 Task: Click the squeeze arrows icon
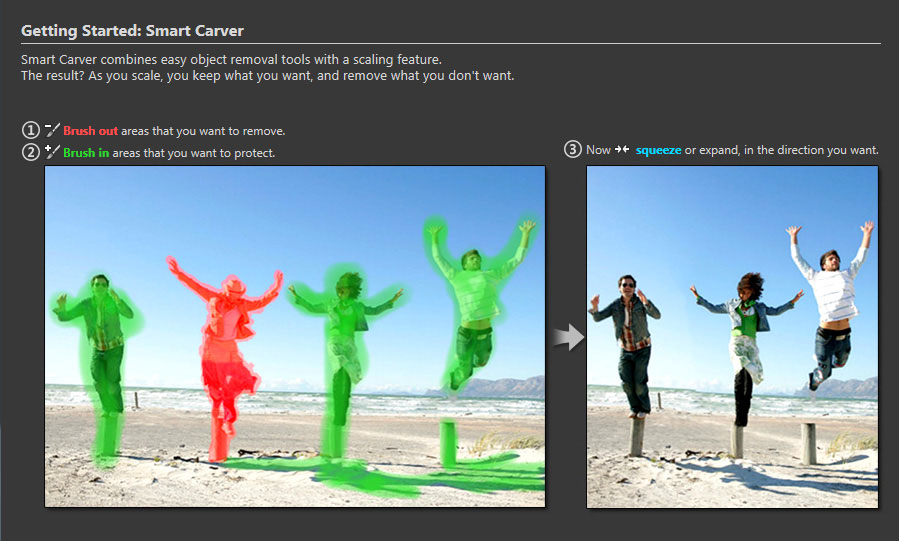pyautogui.click(x=622, y=150)
